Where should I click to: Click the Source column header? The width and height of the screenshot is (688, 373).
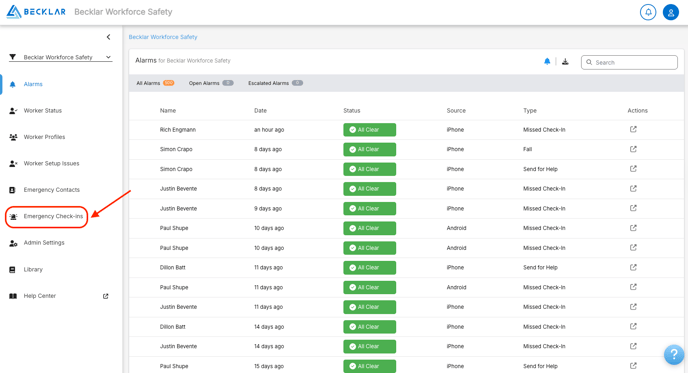pos(456,111)
